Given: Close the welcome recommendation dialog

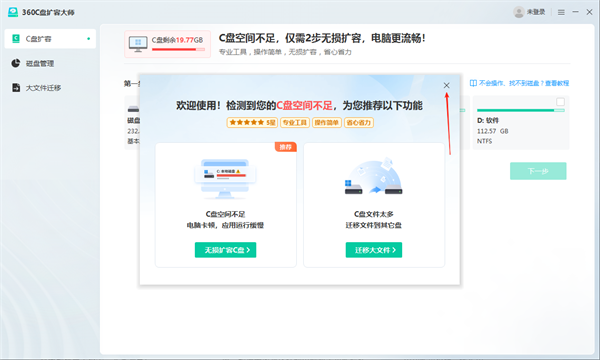Looking at the screenshot, I should tap(446, 85).
